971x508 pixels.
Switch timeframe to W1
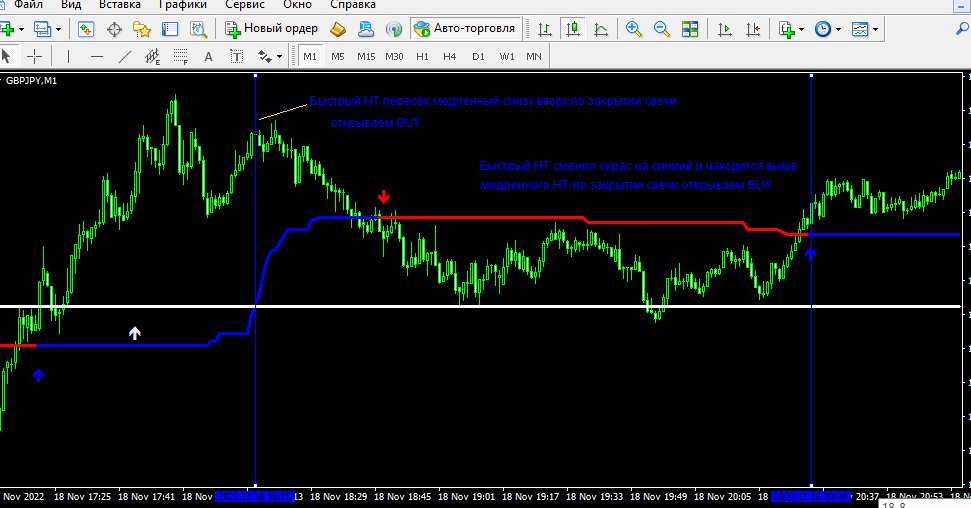[x=507, y=56]
